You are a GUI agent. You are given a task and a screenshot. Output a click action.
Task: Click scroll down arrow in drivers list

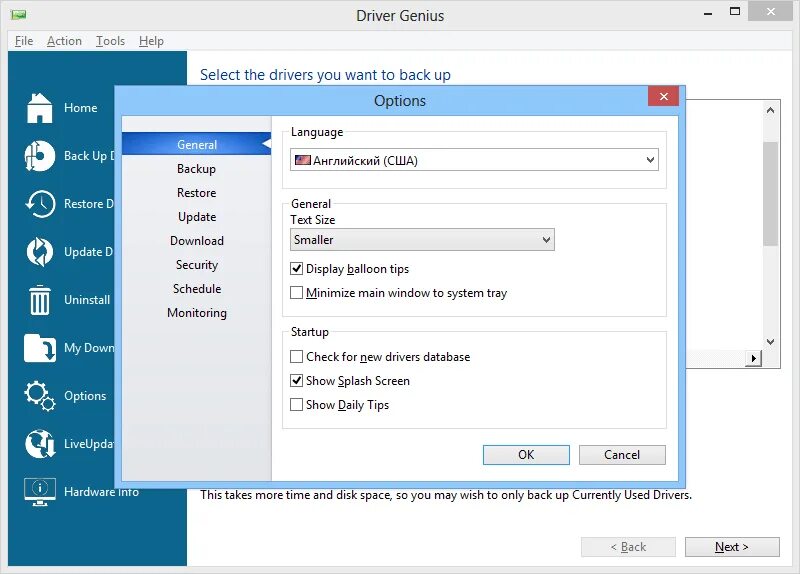770,342
